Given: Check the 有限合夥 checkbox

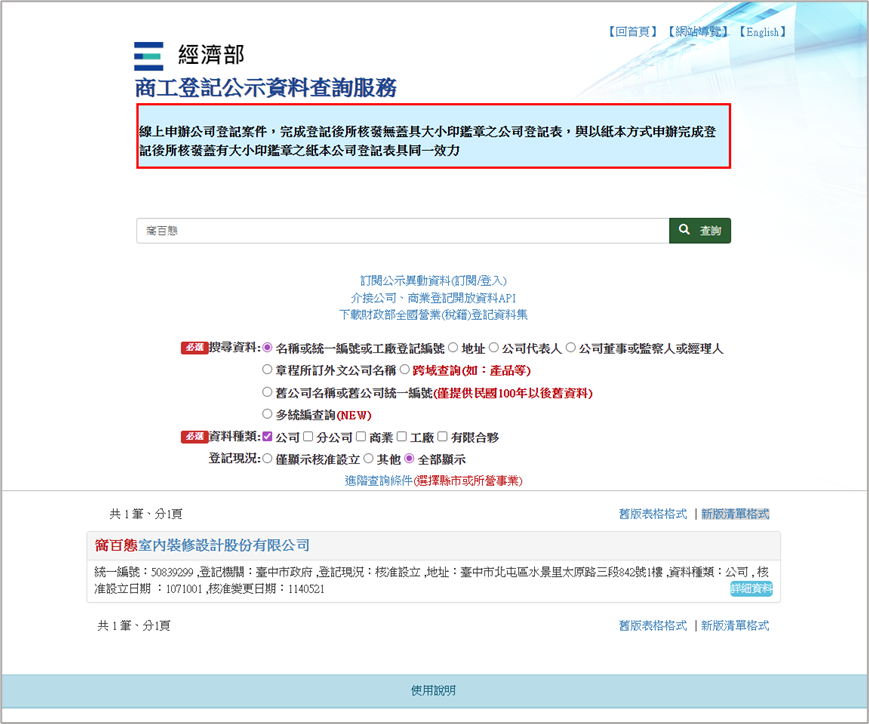Looking at the screenshot, I should [442, 436].
